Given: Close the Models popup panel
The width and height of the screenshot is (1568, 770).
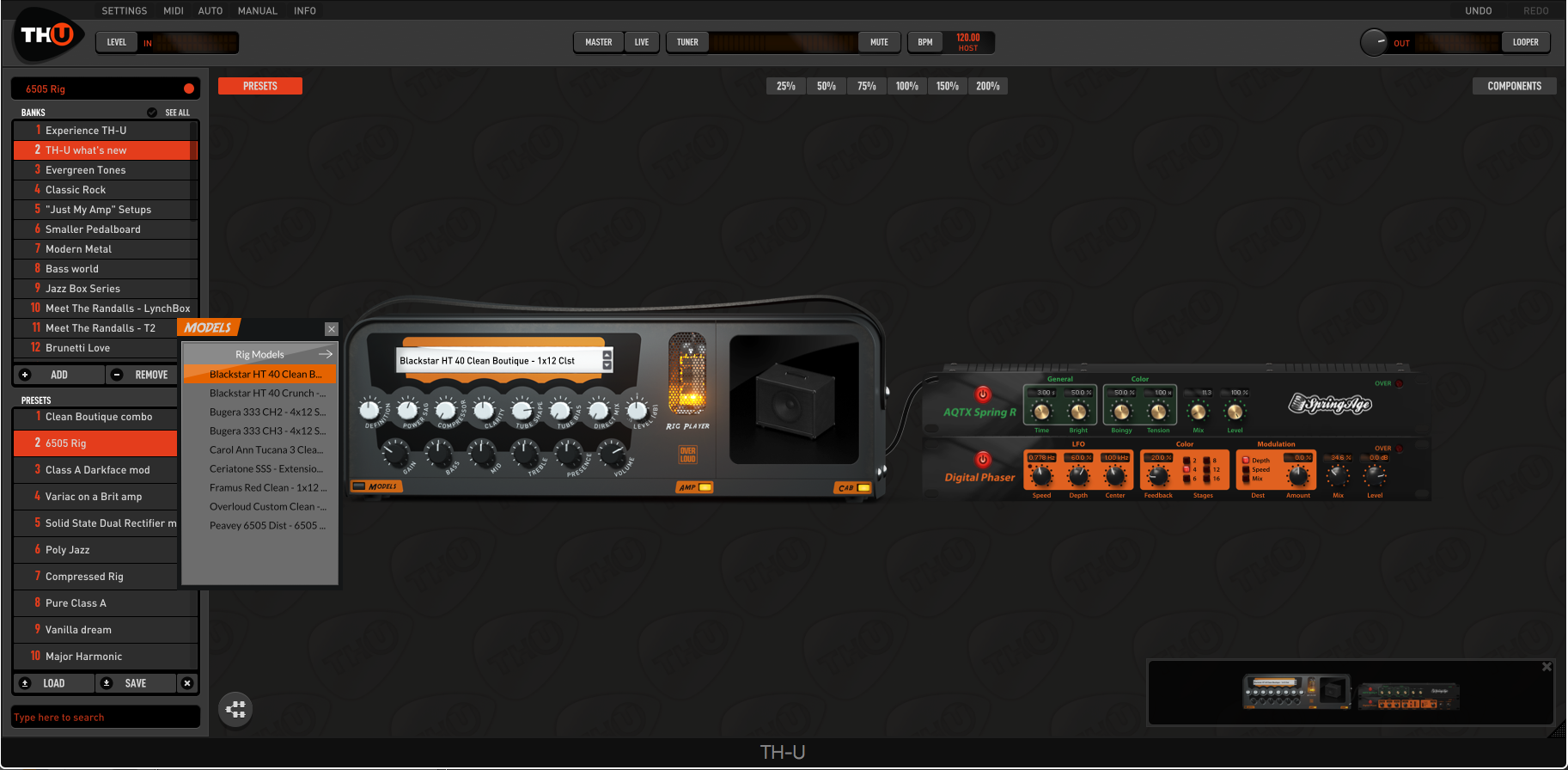Looking at the screenshot, I should [x=332, y=329].
